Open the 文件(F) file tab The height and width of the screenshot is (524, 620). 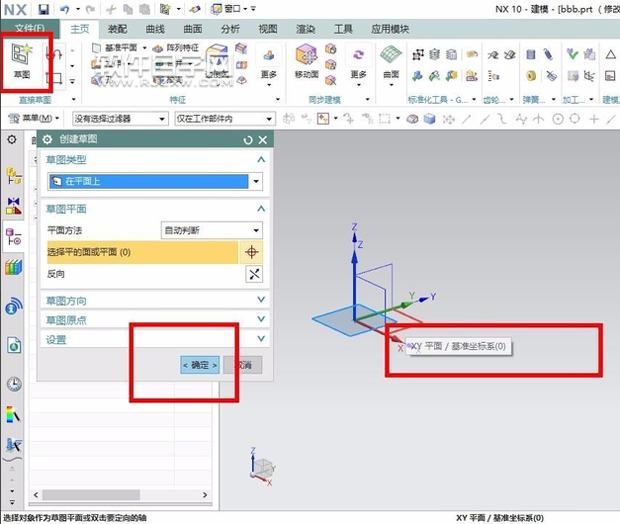(30, 28)
